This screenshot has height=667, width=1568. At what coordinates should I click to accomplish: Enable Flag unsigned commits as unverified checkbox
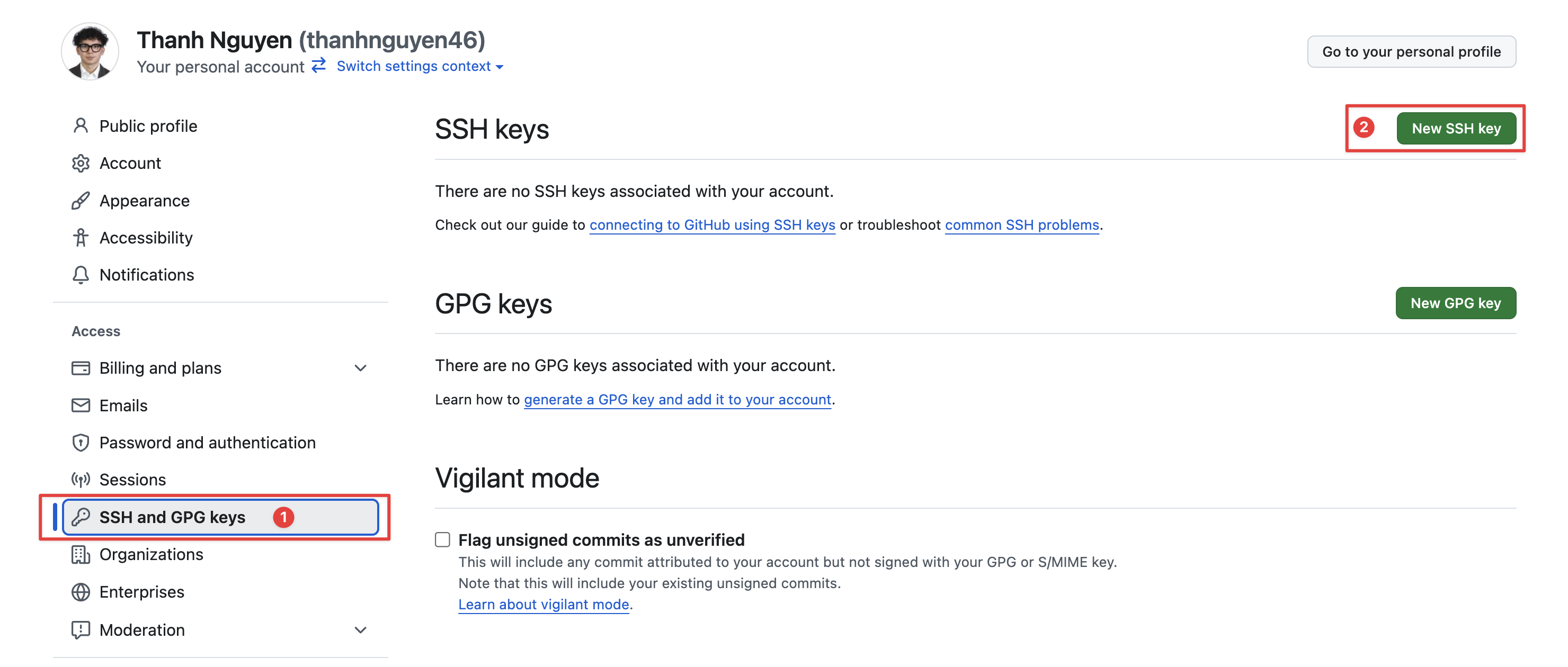[442, 540]
